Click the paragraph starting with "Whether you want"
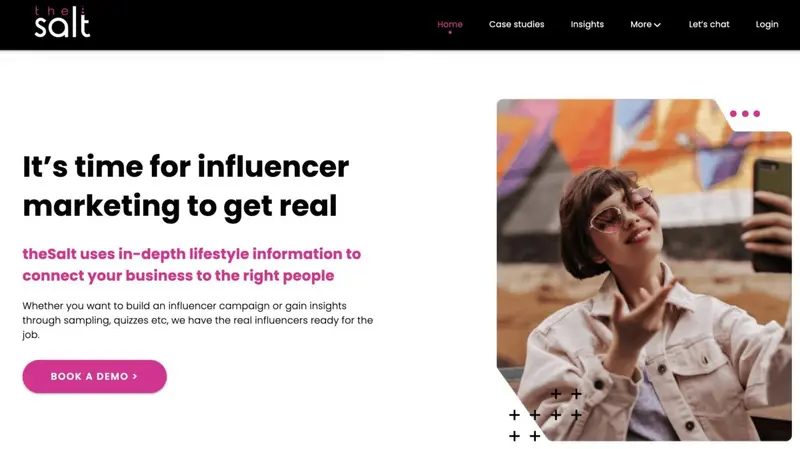This screenshot has height=449, width=800. [x=197, y=320]
